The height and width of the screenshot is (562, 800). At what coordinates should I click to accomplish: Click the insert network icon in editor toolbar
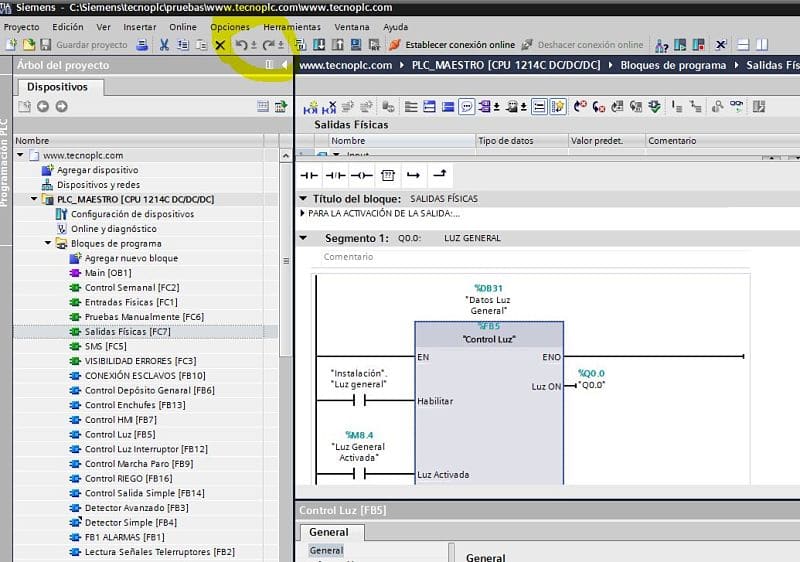[x=310, y=107]
